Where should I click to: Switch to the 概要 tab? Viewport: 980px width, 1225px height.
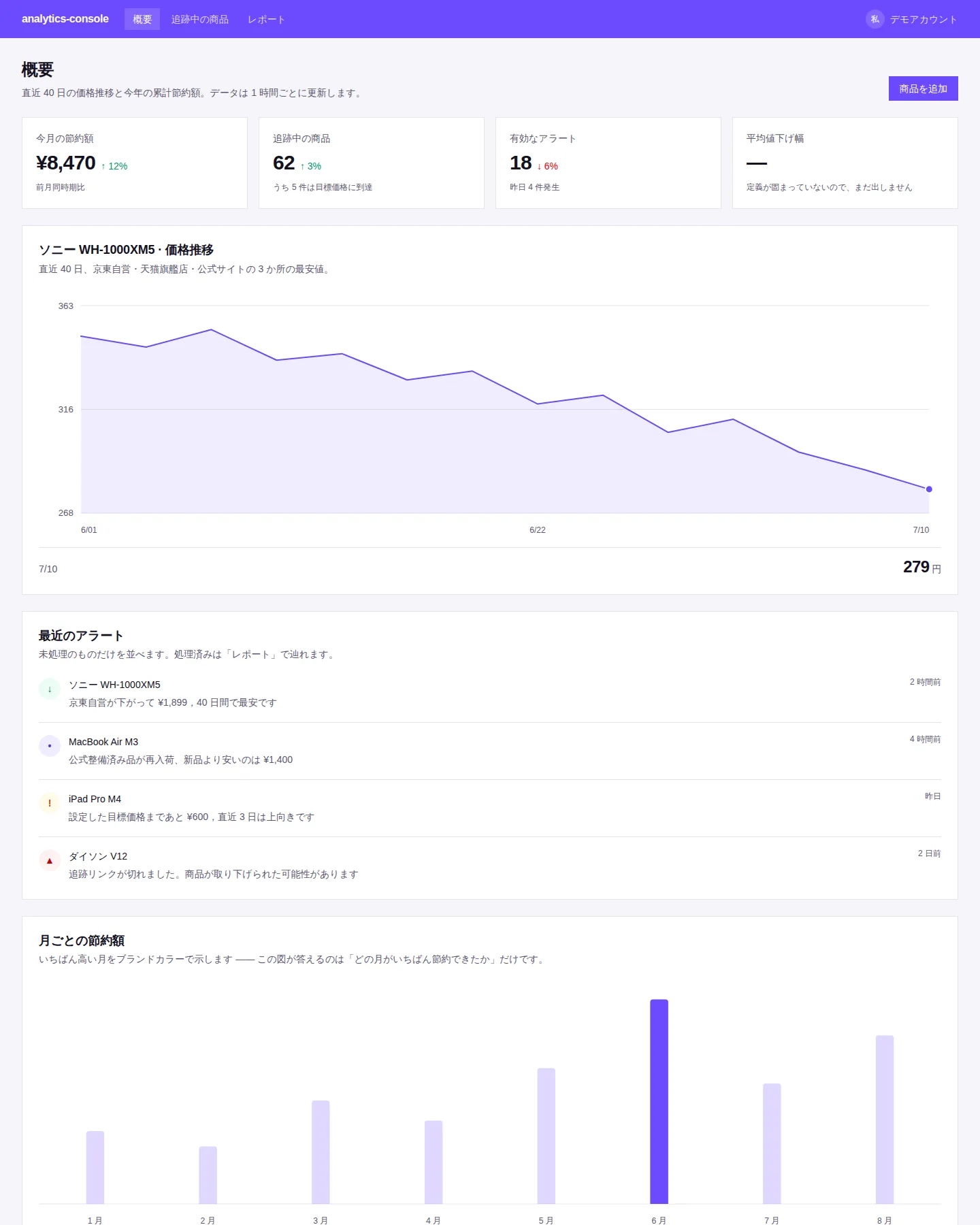[142, 19]
